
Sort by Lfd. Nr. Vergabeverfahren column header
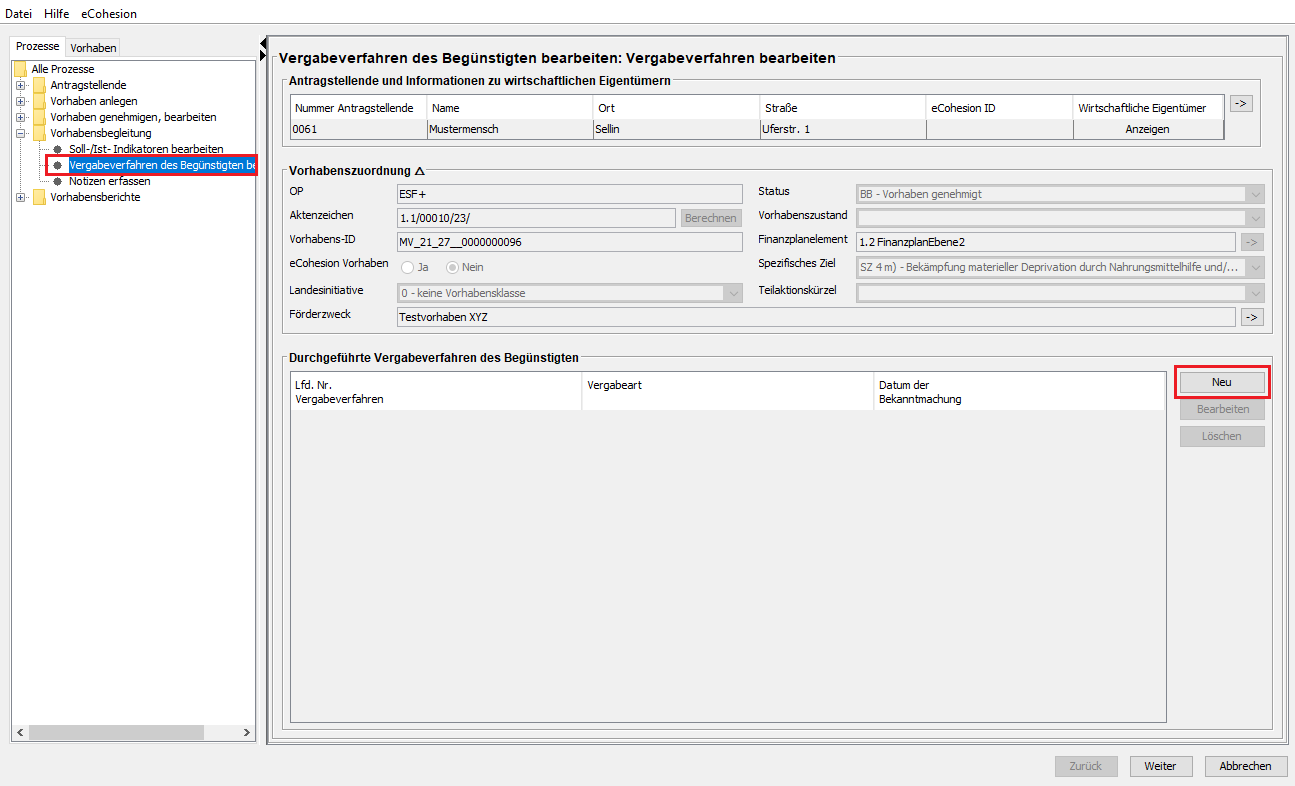(x=436, y=392)
